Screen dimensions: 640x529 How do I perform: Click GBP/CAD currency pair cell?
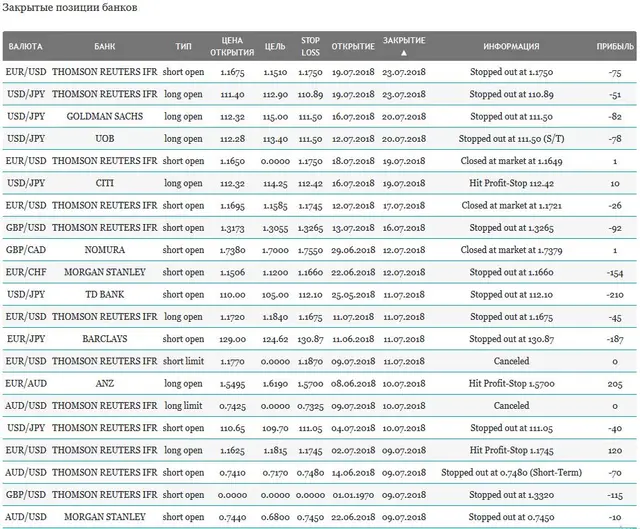(26, 250)
